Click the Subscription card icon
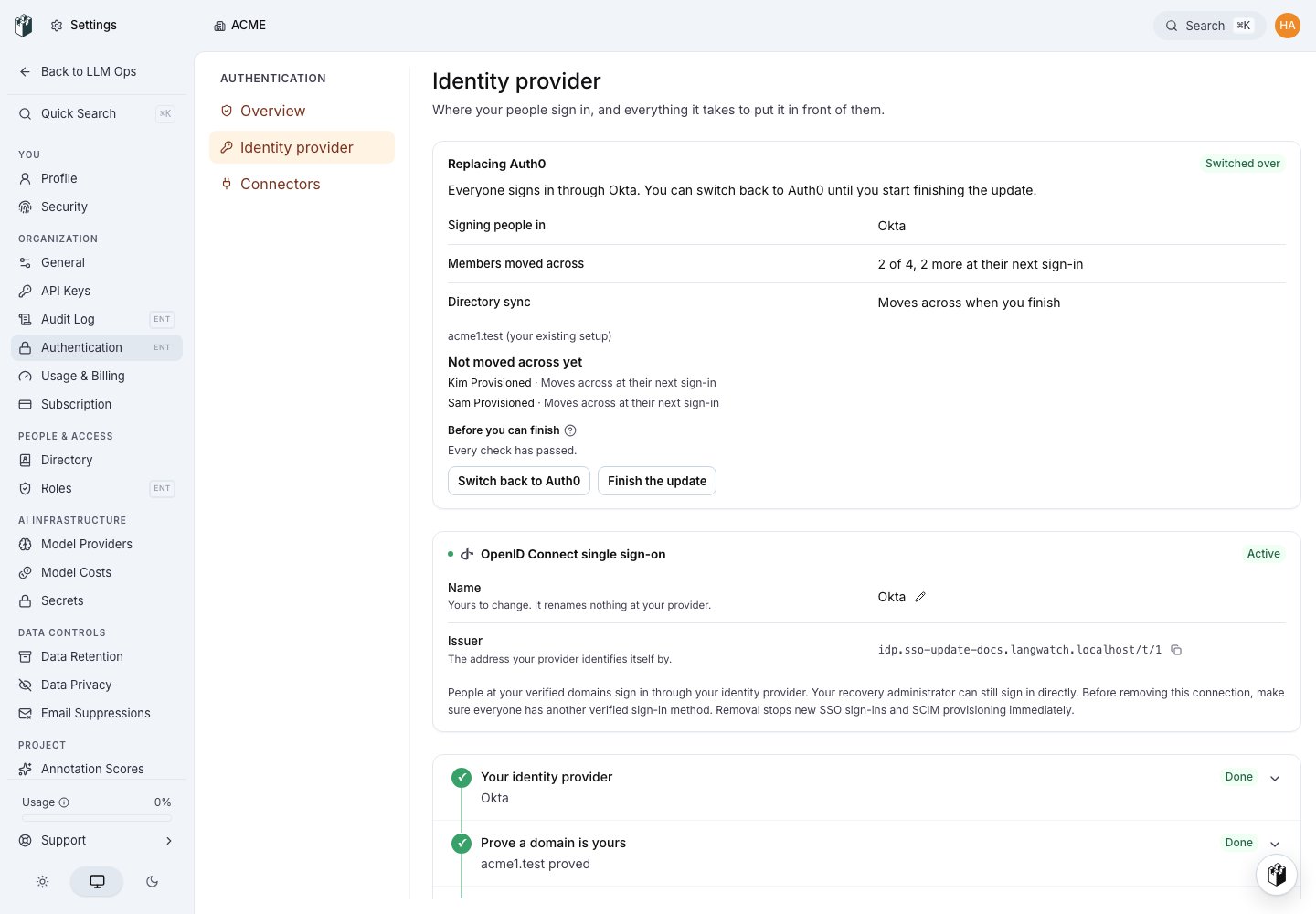Viewport: 1316px width, 914px height. [x=26, y=404]
